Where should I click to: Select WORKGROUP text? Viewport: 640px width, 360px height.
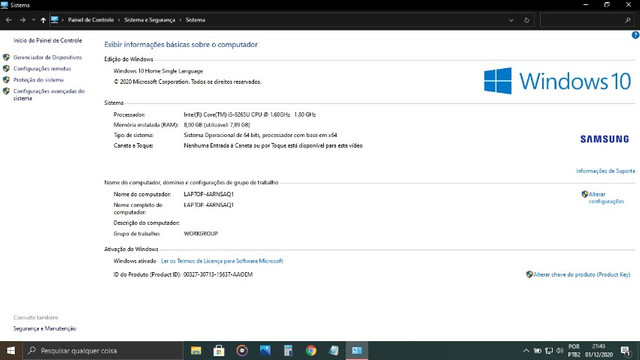[201, 234]
